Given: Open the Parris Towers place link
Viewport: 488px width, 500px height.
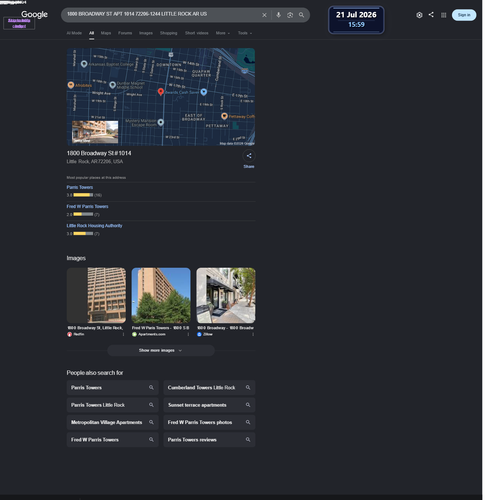Looking at the screenshot, I should point(80,187).
